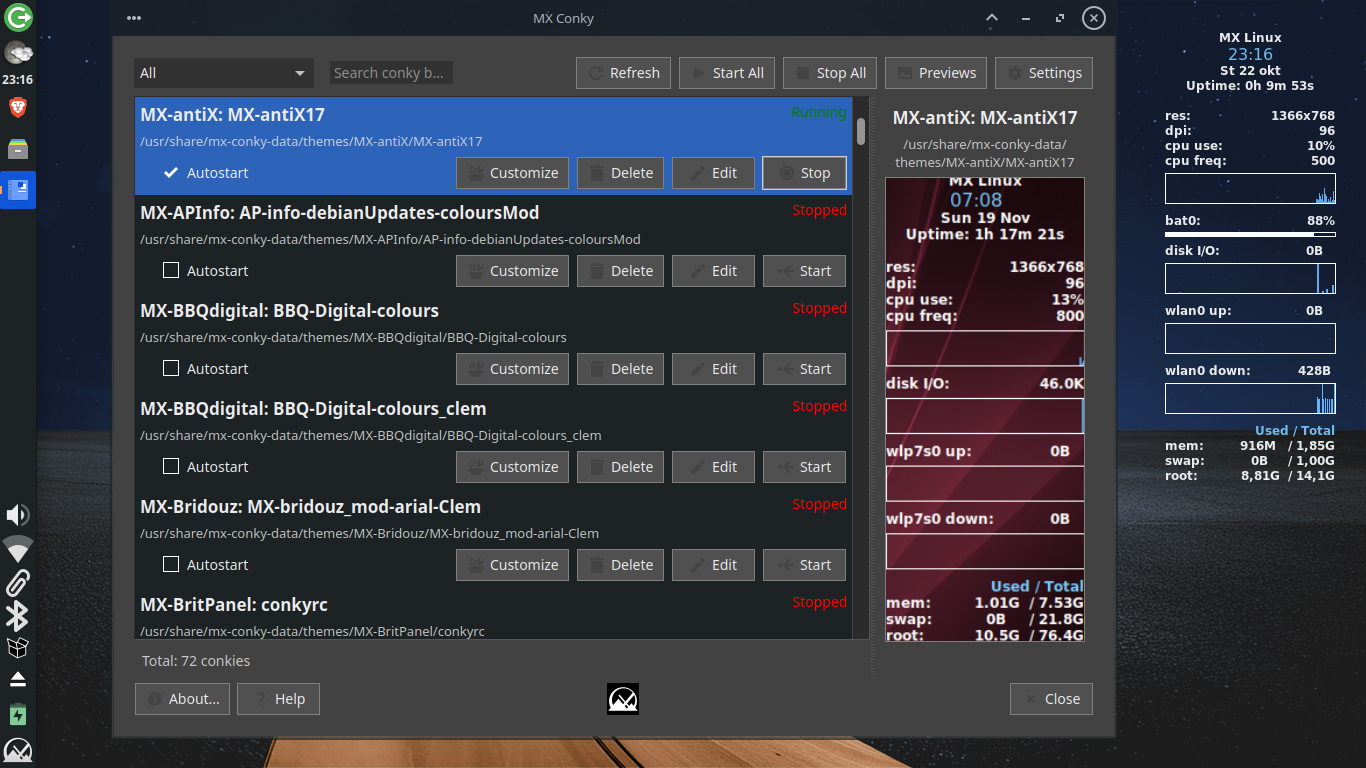The height and width of the screenshot is (768, 1366).
Task: Open the file manager launcher in the panel
Action: [x=18, y=149]
